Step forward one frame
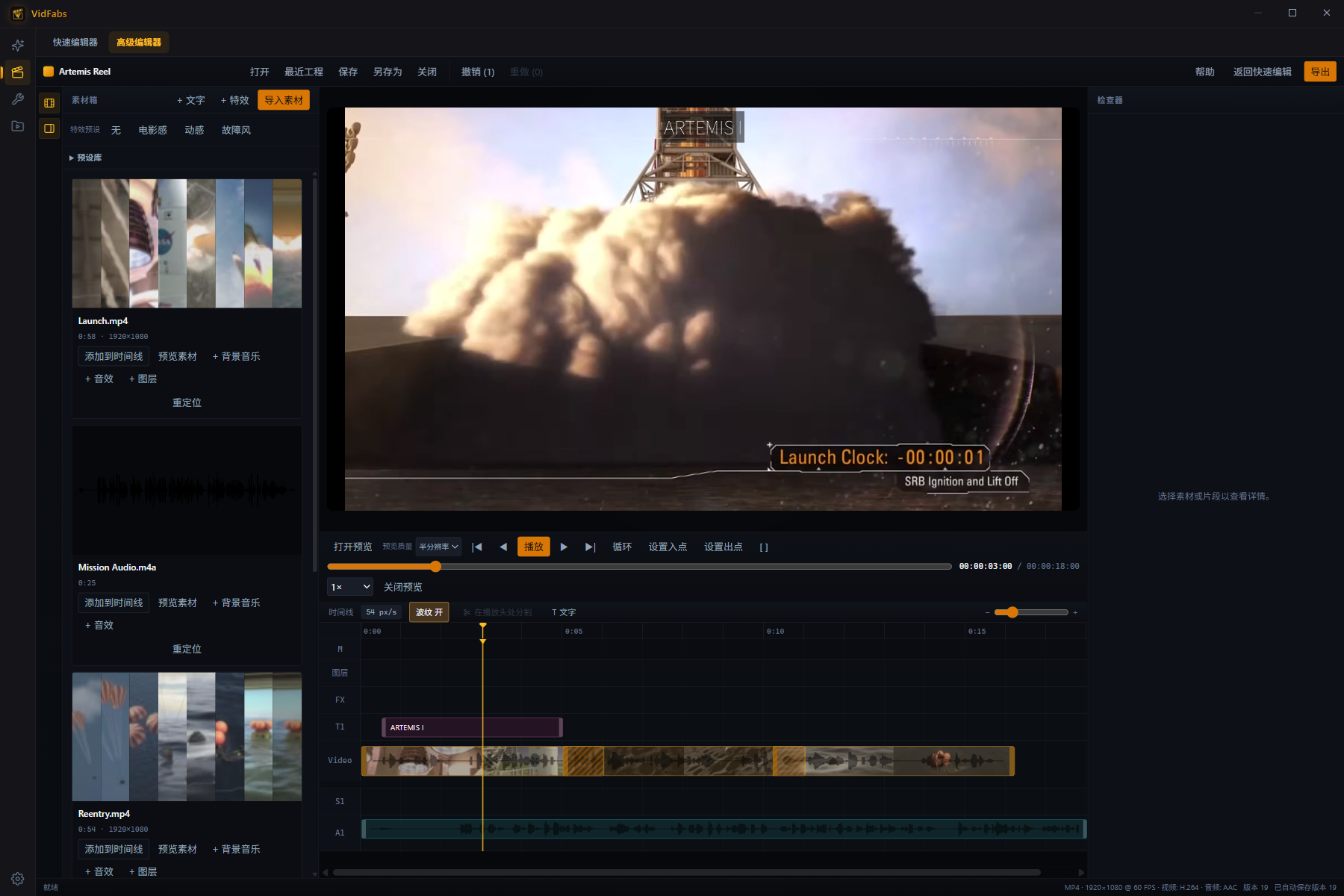 click(564, 547)
